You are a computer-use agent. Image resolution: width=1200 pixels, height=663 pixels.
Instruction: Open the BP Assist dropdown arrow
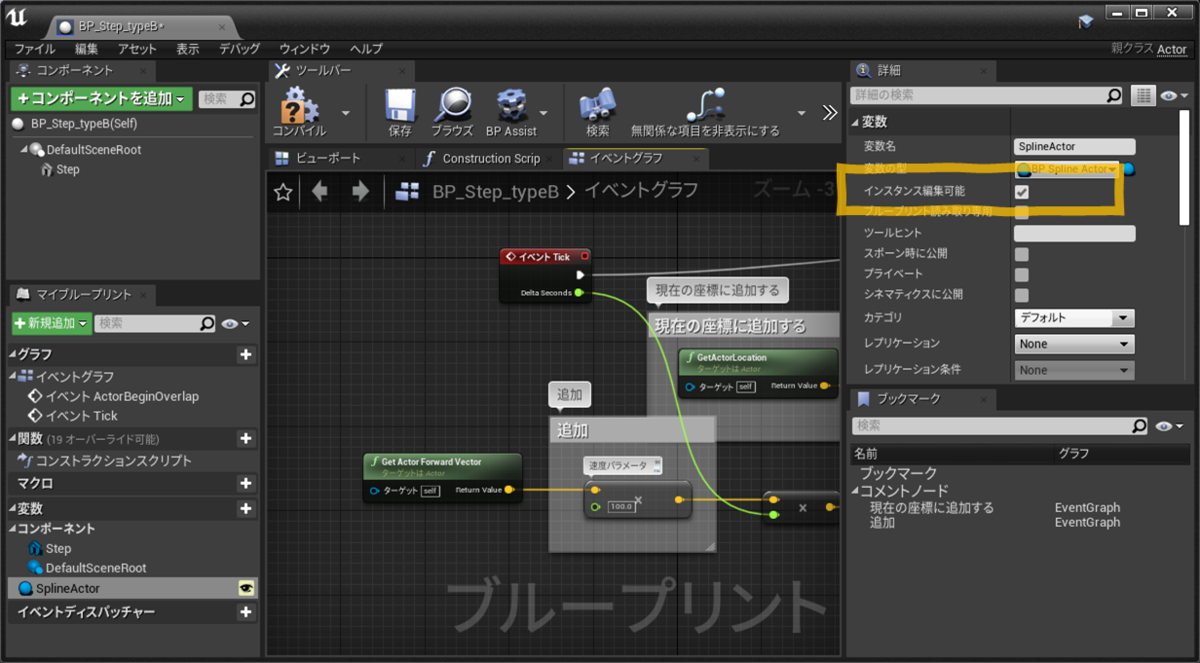tap(544, 113)
